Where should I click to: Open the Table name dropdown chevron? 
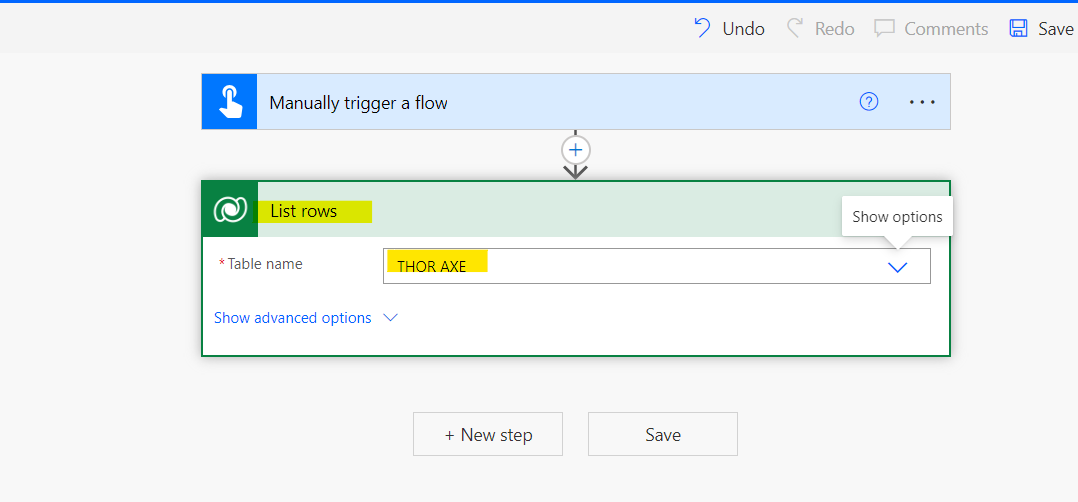coord(897,268)
